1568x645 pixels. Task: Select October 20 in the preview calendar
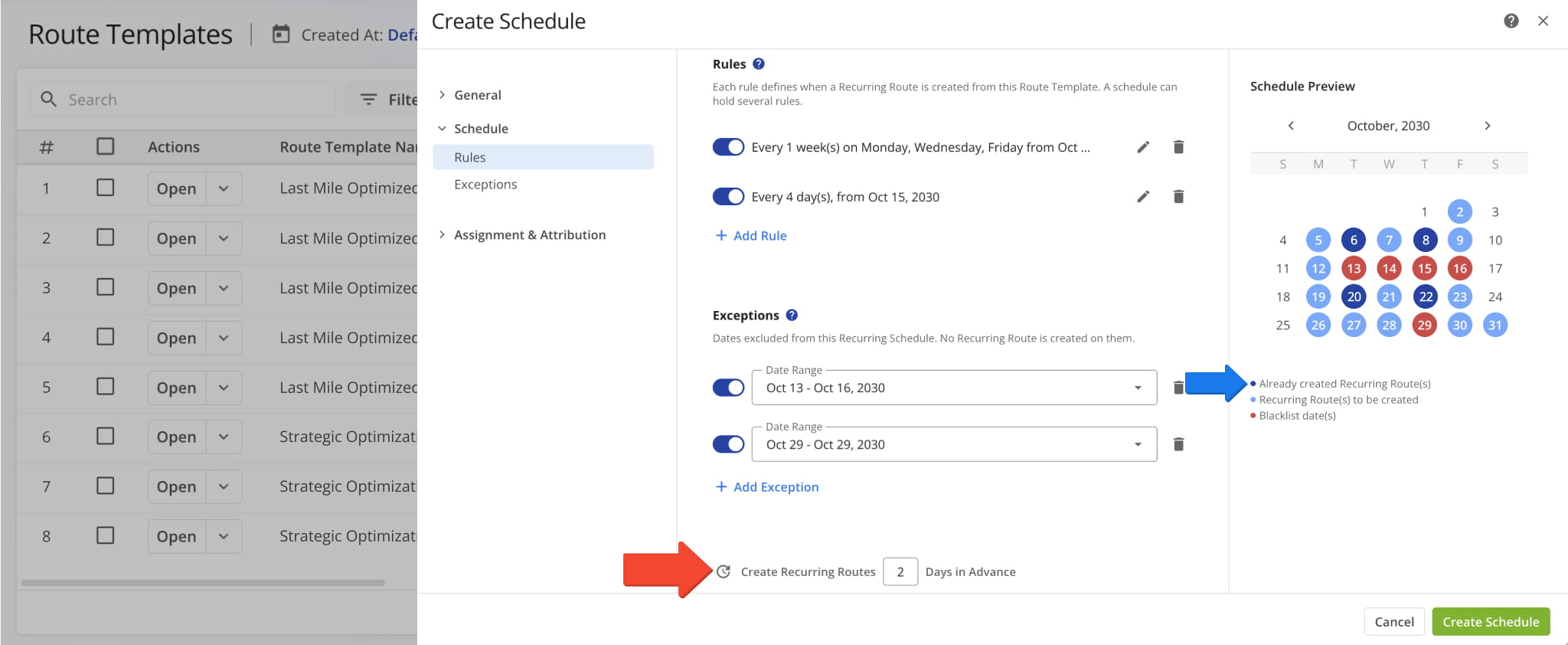(1354, 296)
